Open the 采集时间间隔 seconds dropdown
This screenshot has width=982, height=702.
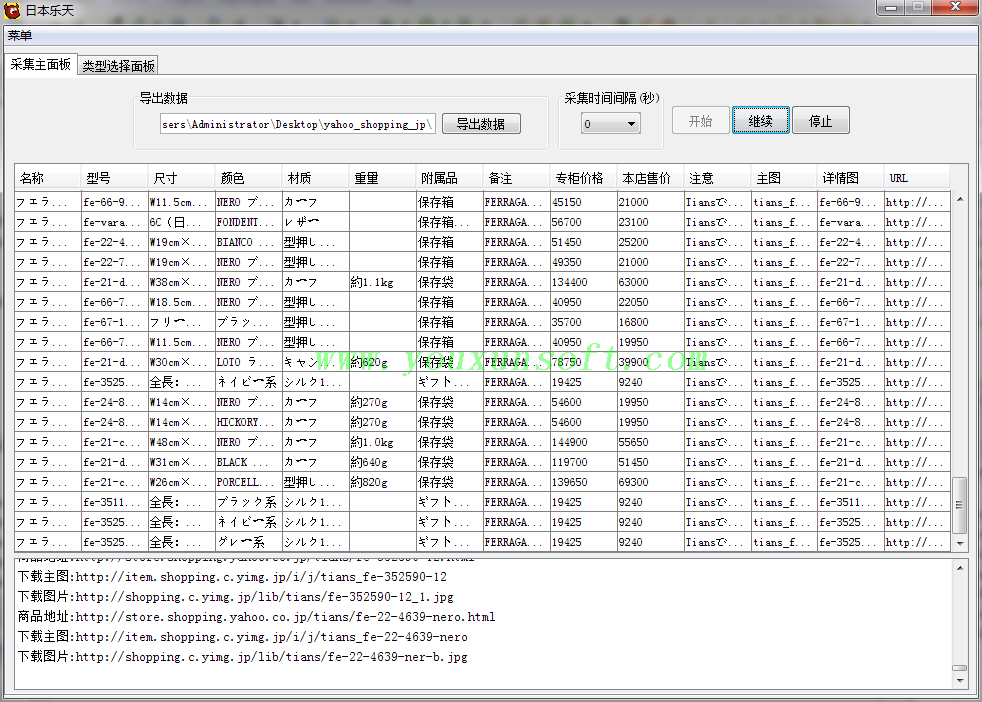(609, 123)
